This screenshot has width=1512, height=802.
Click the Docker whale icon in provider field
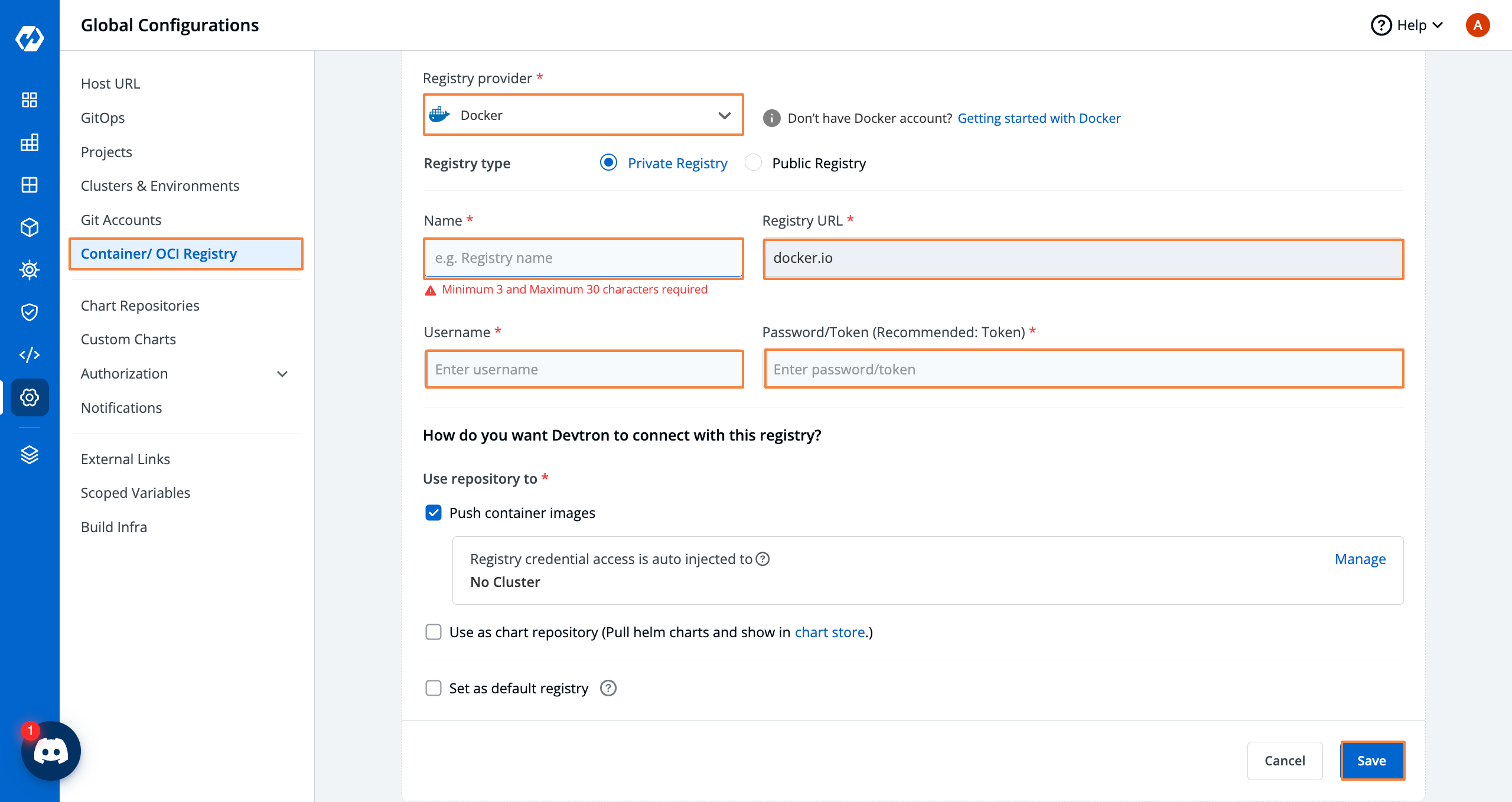click(x=439, y=115)
